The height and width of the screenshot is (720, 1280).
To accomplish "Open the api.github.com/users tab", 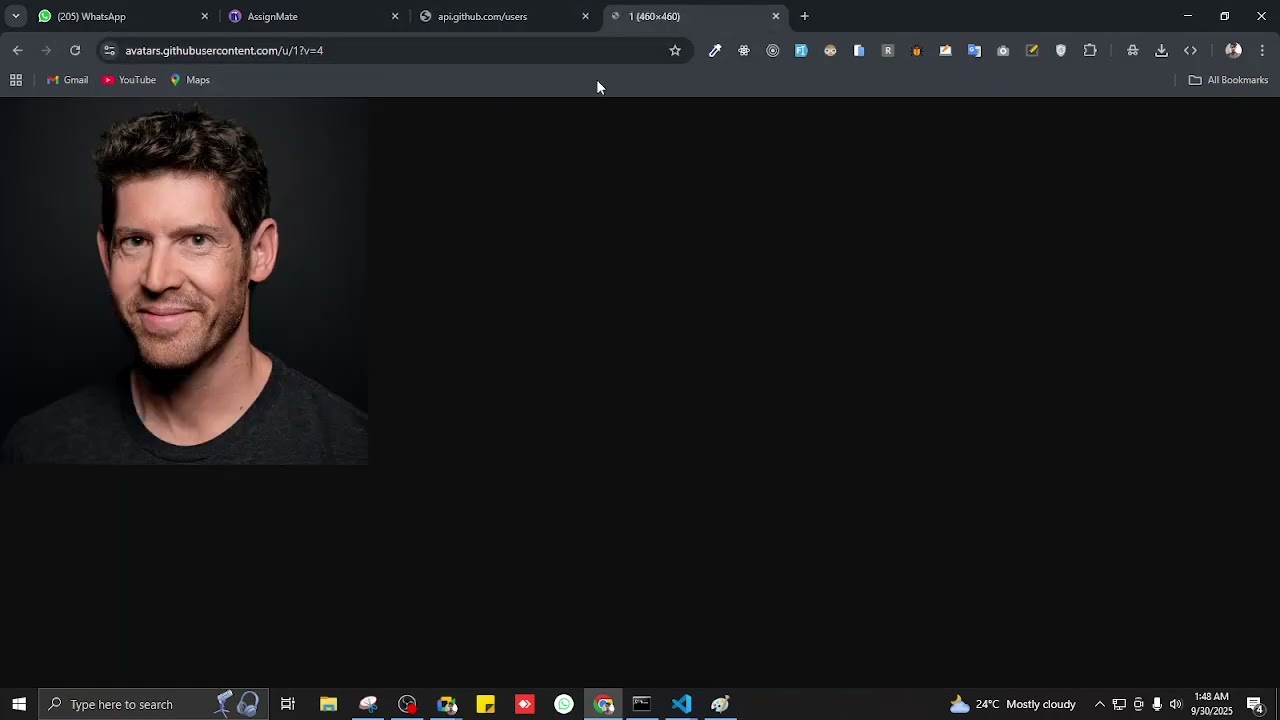I will click(x=500, y=16).
